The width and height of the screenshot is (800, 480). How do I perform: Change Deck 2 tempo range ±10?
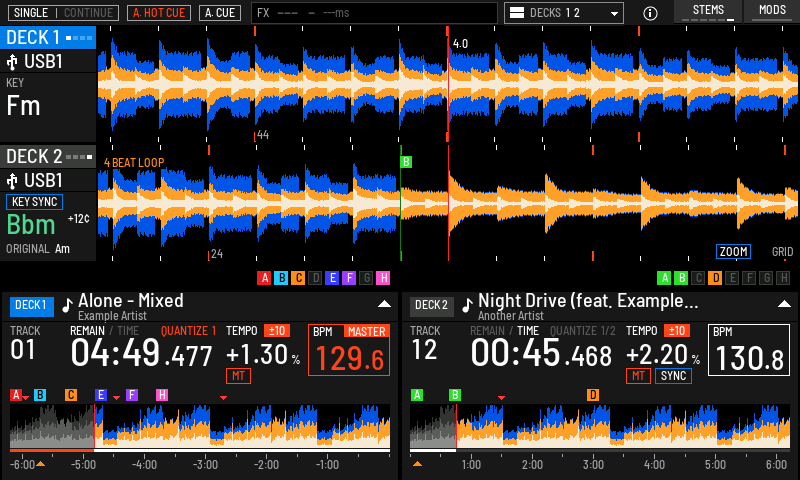pyautogui.click(x=677, y=331)
